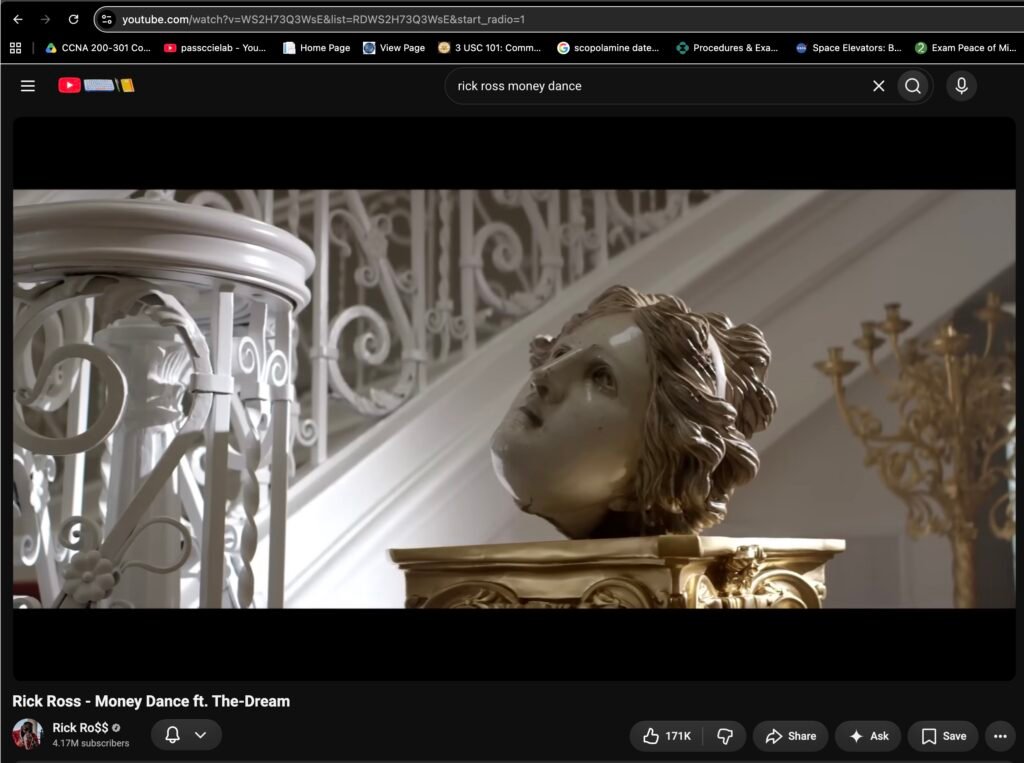
Task: Open the YouTube hamburger guide menu
Action: pos(27,86)
